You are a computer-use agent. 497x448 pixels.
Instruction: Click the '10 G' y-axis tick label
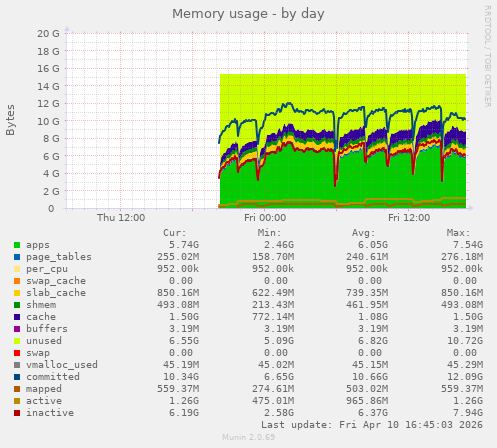coord(48,122)
